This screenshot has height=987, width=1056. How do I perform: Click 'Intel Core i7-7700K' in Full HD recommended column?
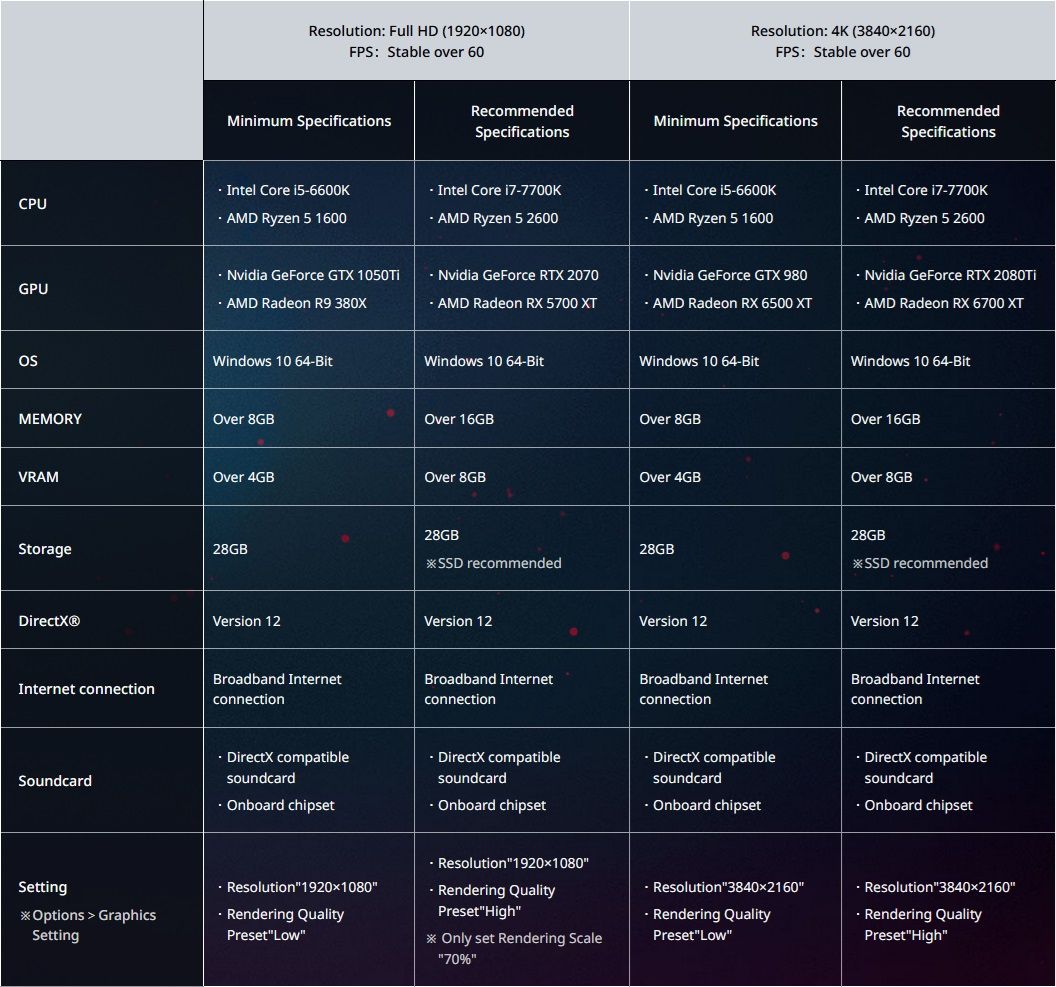pyautogui.click(x=499, y=191)
